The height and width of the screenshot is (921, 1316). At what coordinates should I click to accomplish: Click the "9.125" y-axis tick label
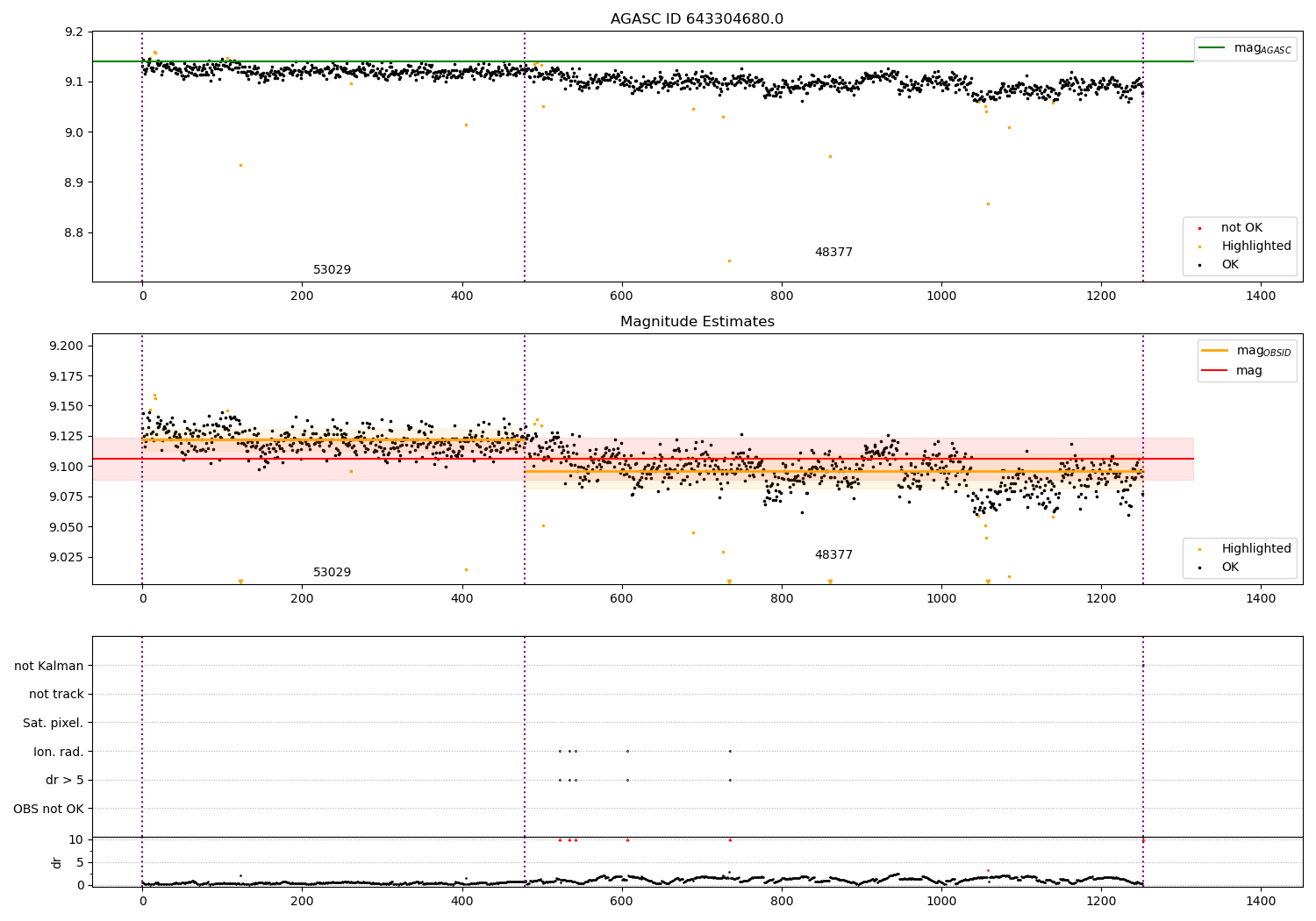(66, 437)
